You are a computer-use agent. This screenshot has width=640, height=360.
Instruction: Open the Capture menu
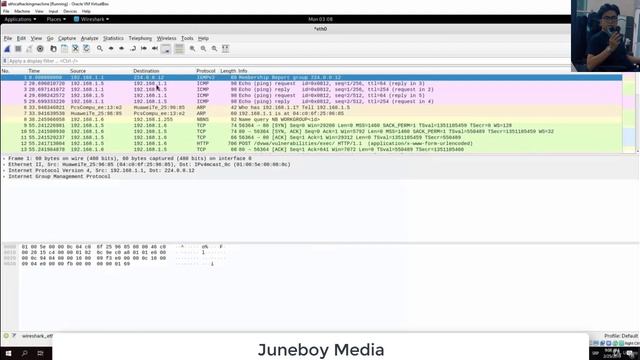67,38
